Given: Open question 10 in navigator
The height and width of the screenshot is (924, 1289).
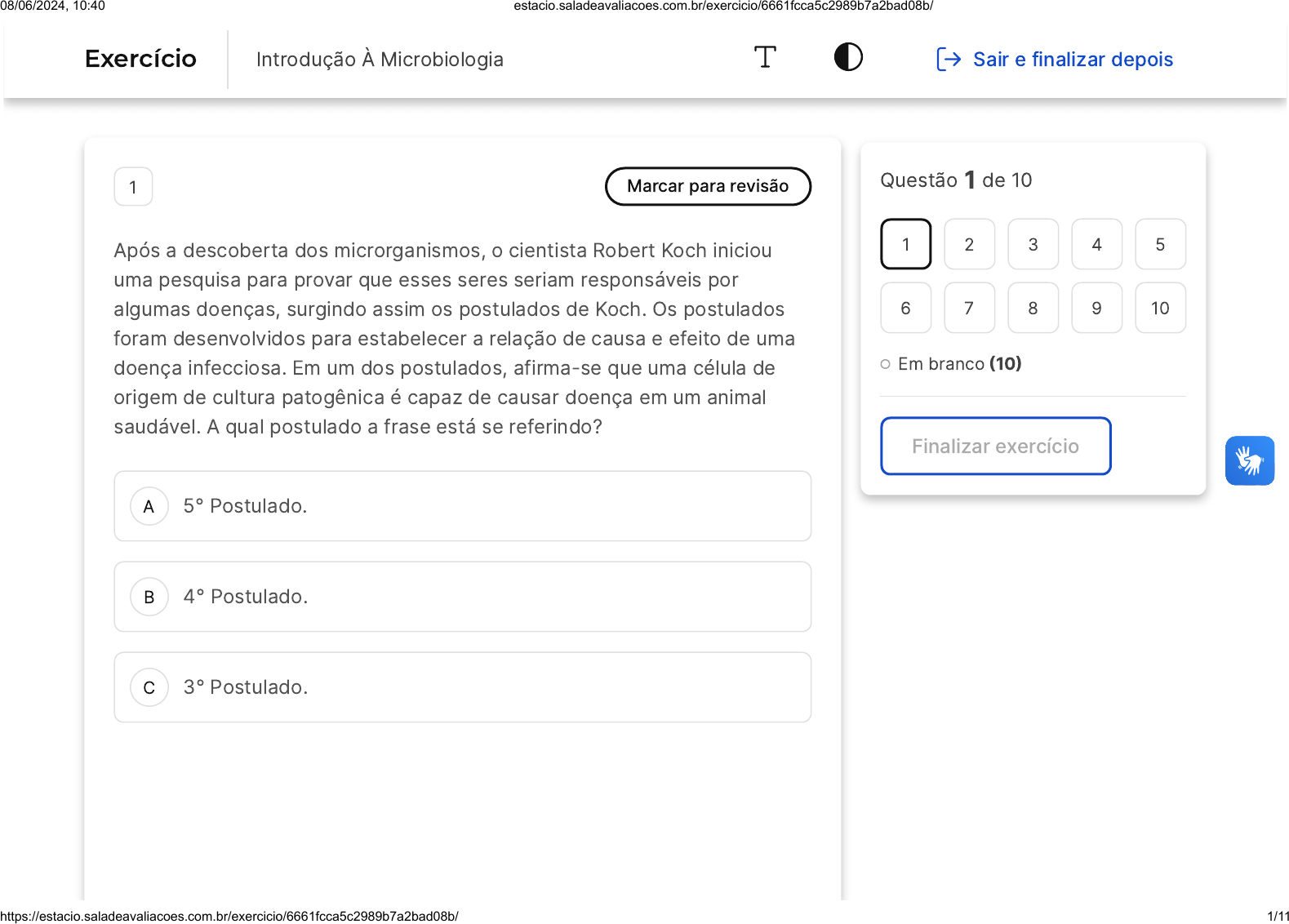Looking at the screenshot, I should click(x=1160, y=308).
